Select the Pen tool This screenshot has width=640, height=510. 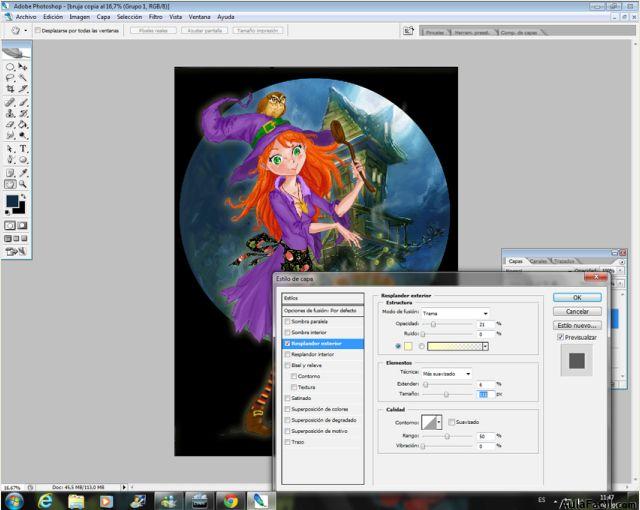click(x=10, y=160)
